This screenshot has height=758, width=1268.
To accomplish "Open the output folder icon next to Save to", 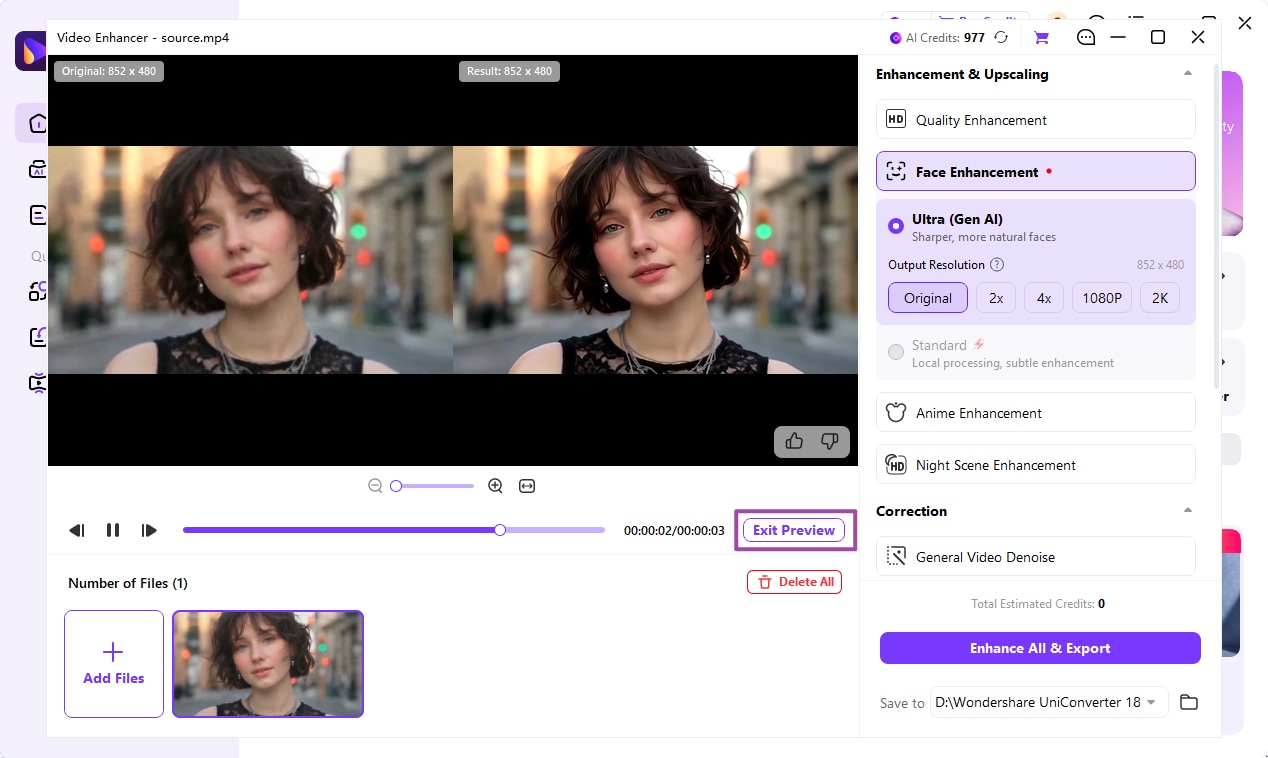I will point(1189,702).
